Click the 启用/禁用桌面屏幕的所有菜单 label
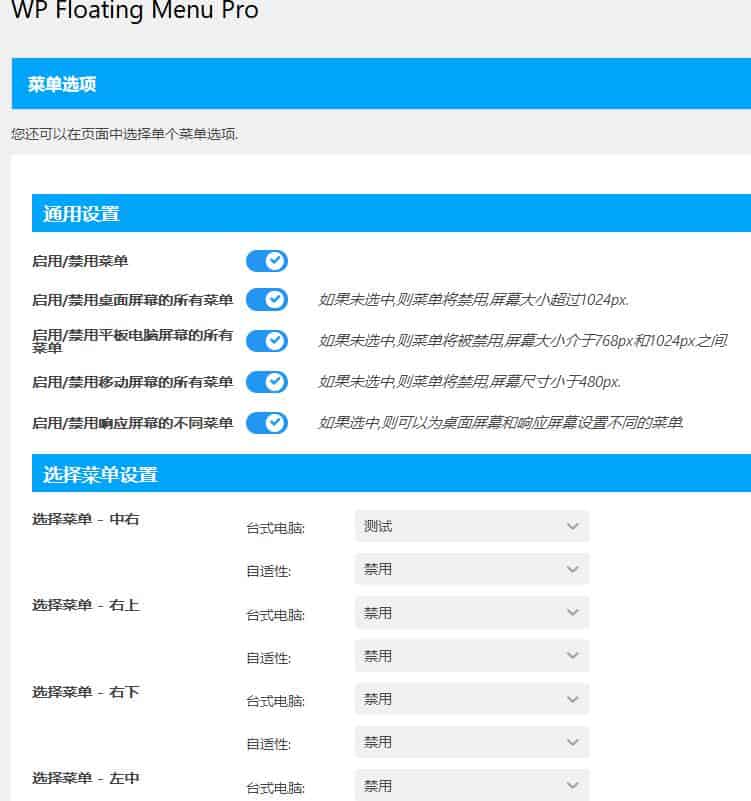This screenshot has width=751, height=801. coord(133,300)
